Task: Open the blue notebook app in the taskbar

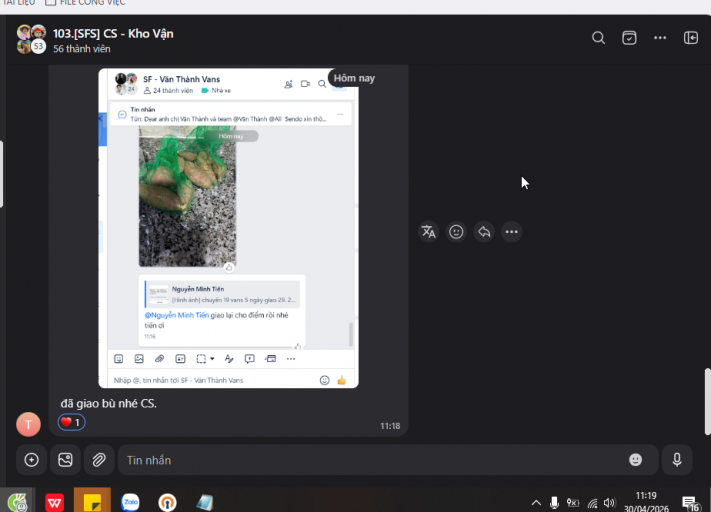Action: click(x=205, y=502)
